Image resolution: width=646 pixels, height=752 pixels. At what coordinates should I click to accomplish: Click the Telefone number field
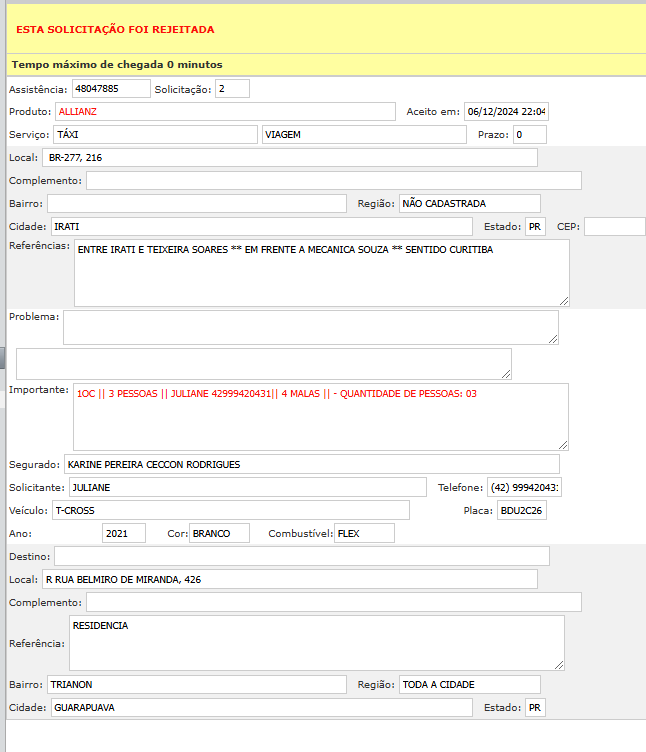click(x=524, y=487)
